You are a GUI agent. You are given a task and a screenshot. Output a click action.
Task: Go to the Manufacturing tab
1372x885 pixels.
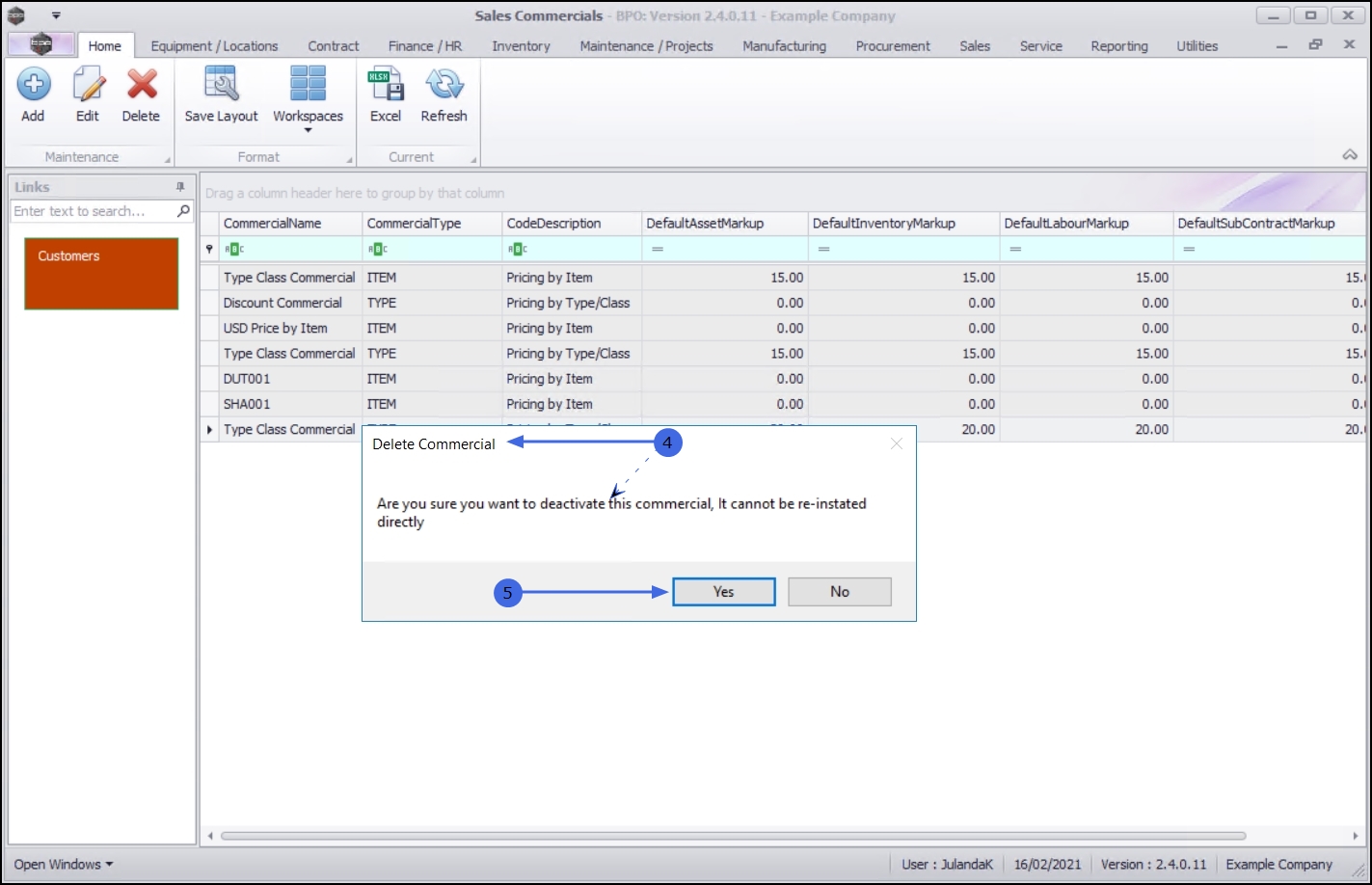[x=784, y=45]
